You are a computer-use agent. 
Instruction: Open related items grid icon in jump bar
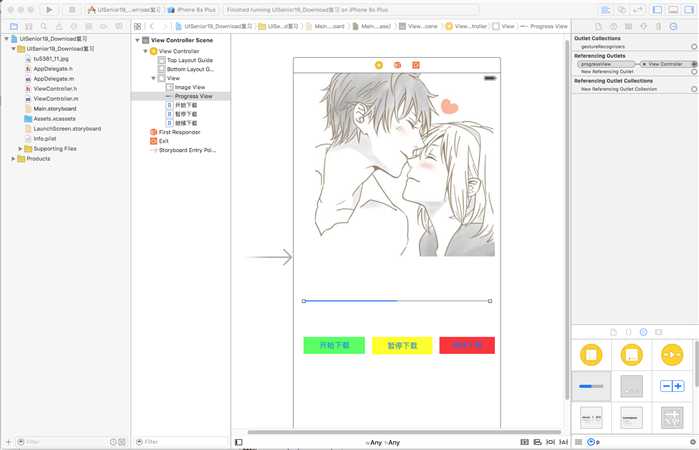pos(138,26)
